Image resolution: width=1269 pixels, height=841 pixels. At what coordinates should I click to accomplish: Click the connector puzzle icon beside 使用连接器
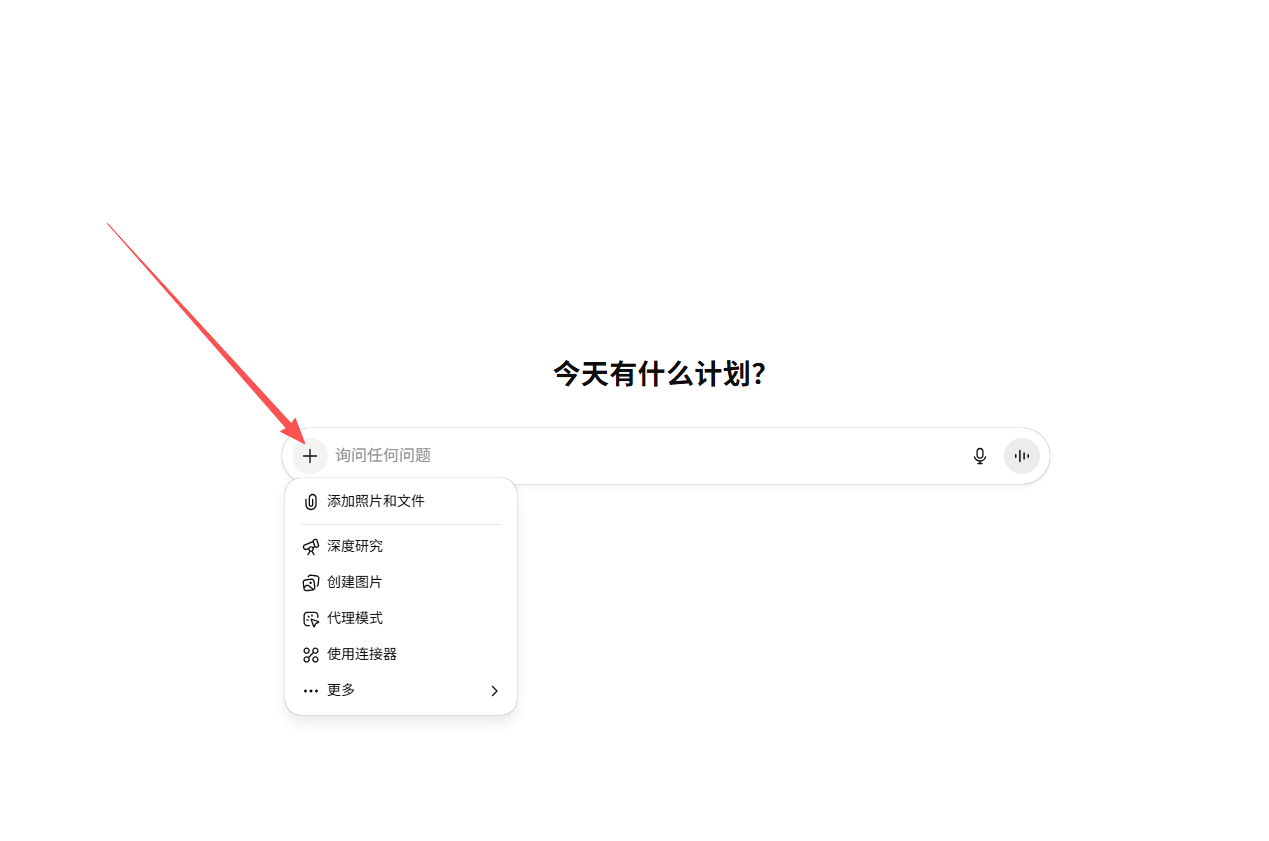point(310,654)
